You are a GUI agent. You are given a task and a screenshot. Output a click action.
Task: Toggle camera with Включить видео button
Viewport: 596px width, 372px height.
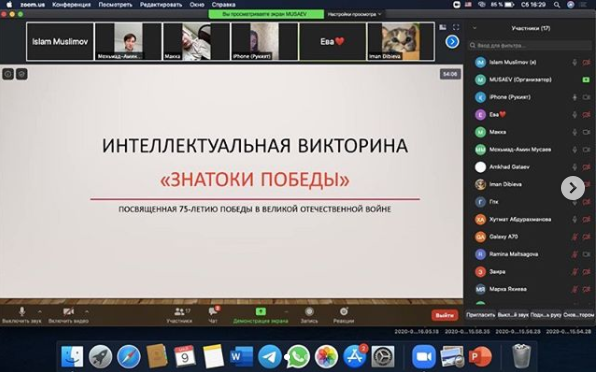click(68, 315)
